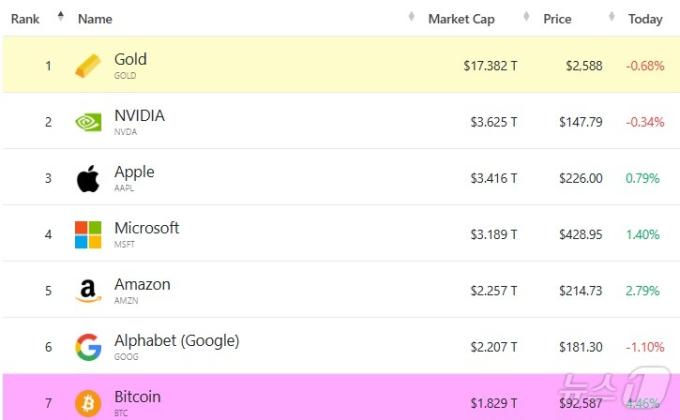Click the Microsoft logo icon

pos(88,235)
